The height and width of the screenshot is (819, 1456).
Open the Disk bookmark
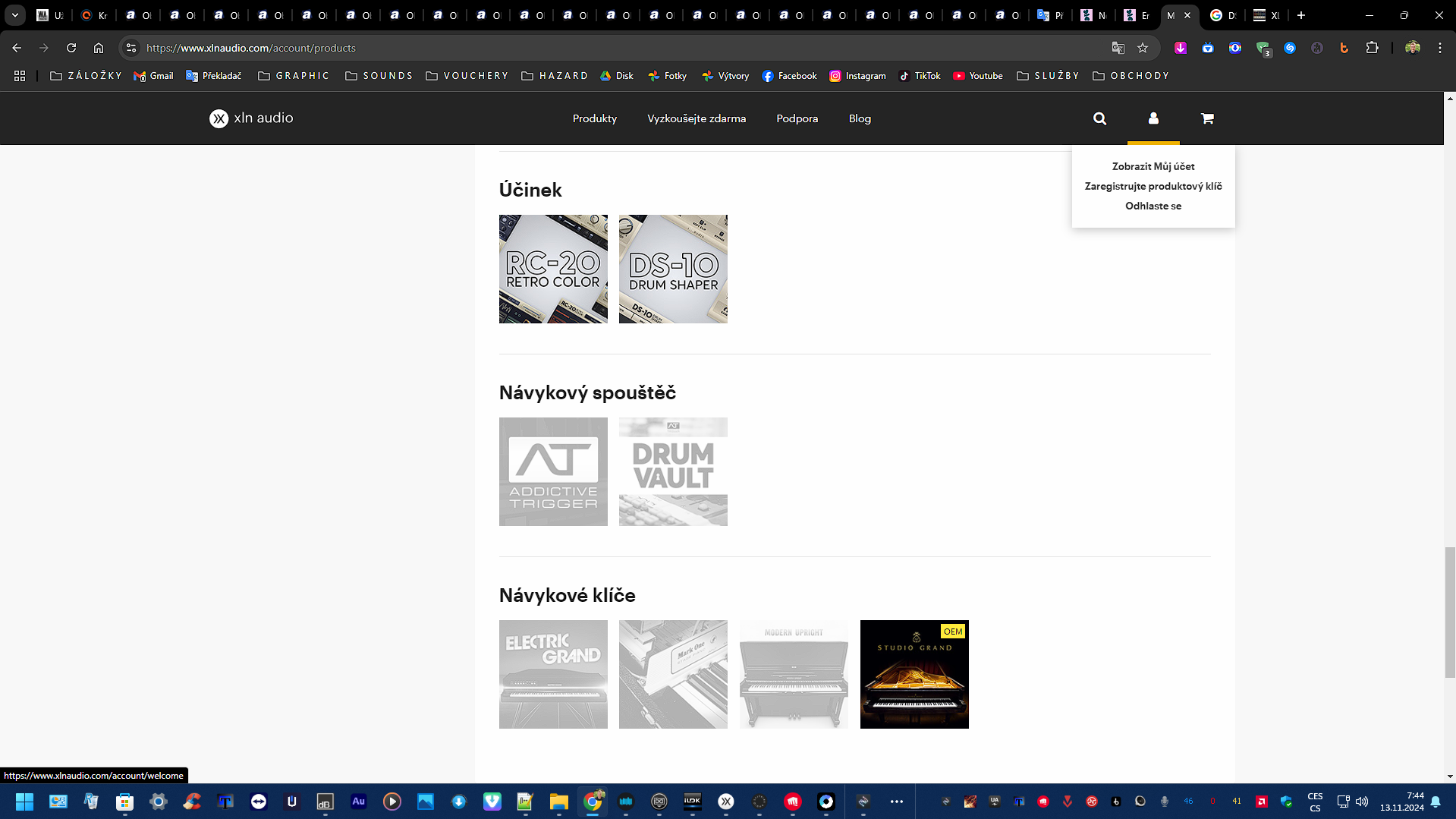[x=617, y=76]
